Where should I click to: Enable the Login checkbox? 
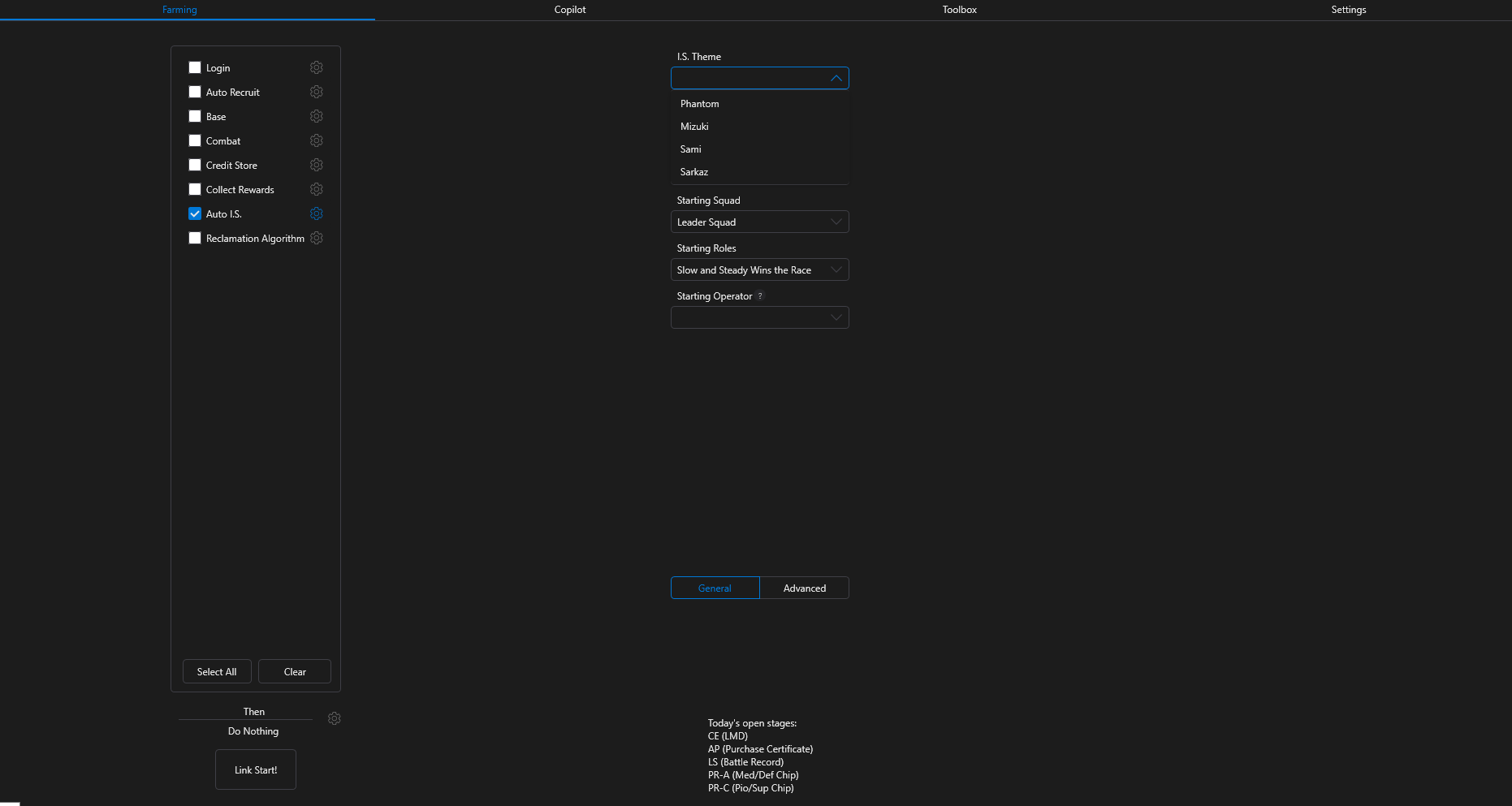click(x=195, y=67)
